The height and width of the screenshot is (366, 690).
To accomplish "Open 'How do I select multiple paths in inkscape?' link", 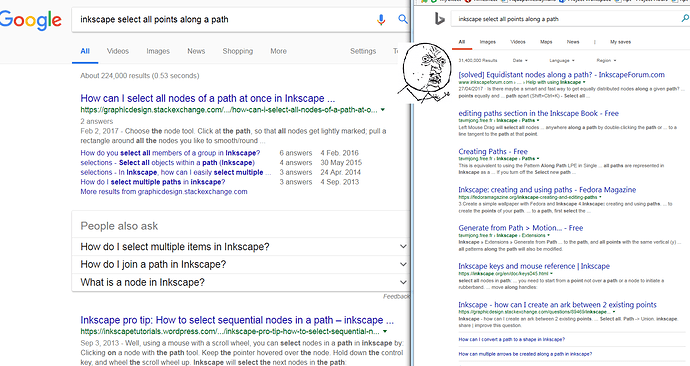I will click(x=152, y=182).
